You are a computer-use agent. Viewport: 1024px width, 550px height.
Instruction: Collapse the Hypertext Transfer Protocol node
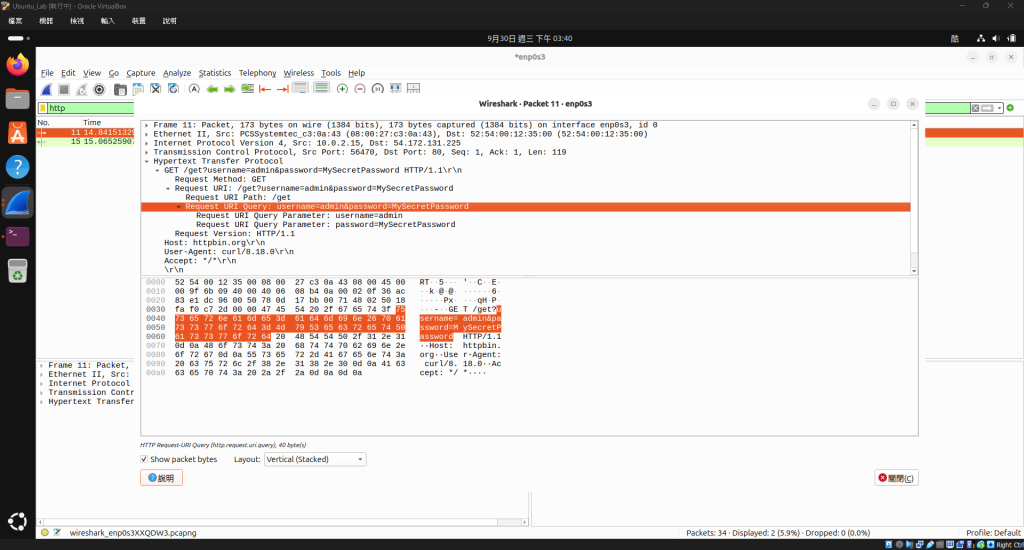(x=146, y=161)
